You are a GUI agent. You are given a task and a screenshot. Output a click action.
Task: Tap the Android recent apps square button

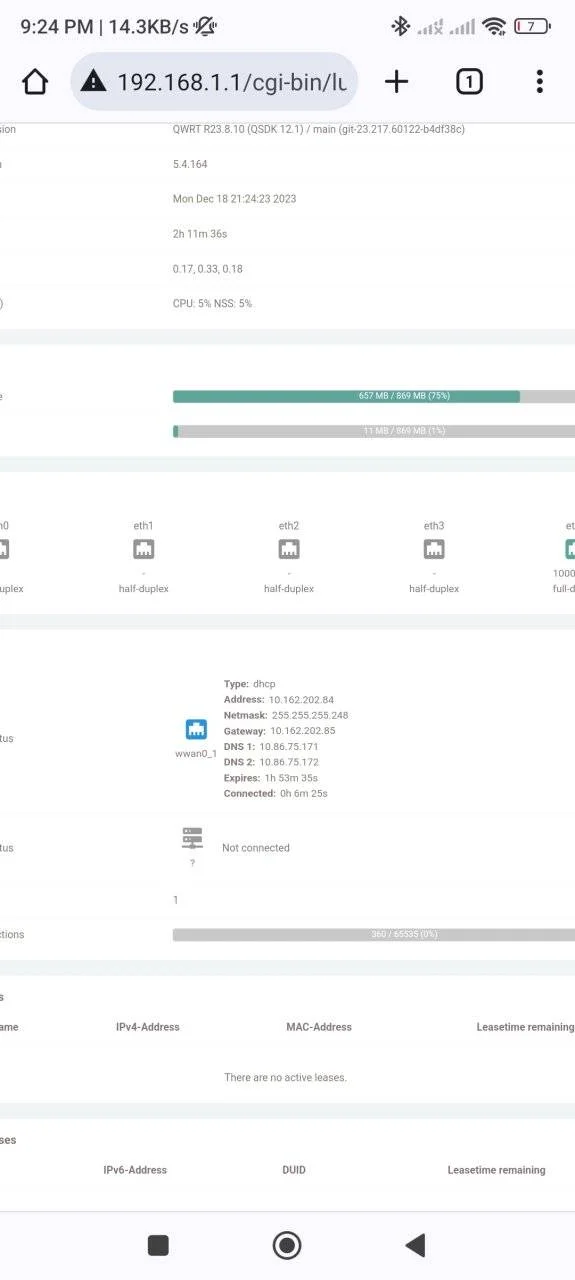[x=158, y=1245]
